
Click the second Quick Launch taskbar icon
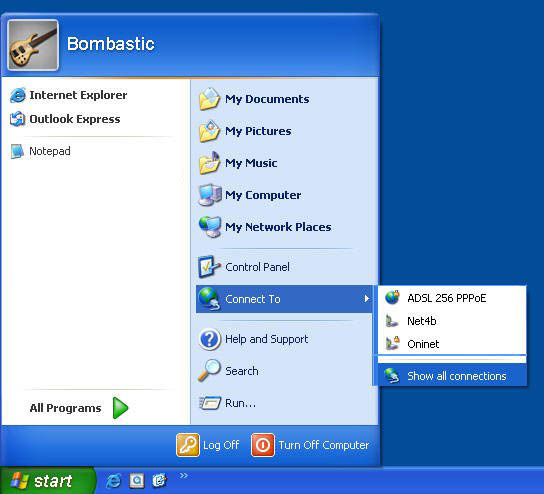(137, 480)
